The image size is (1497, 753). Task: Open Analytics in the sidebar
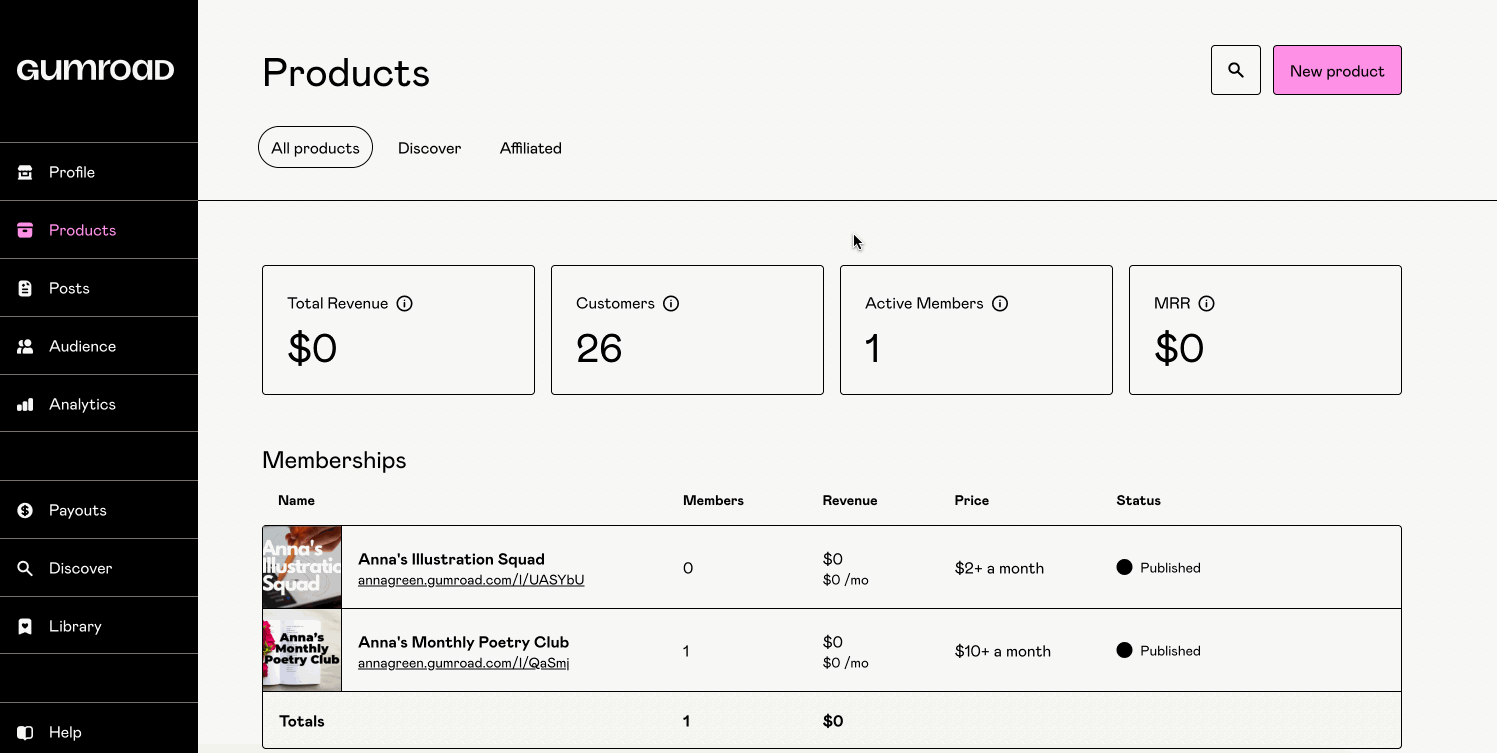click(82, 404)
